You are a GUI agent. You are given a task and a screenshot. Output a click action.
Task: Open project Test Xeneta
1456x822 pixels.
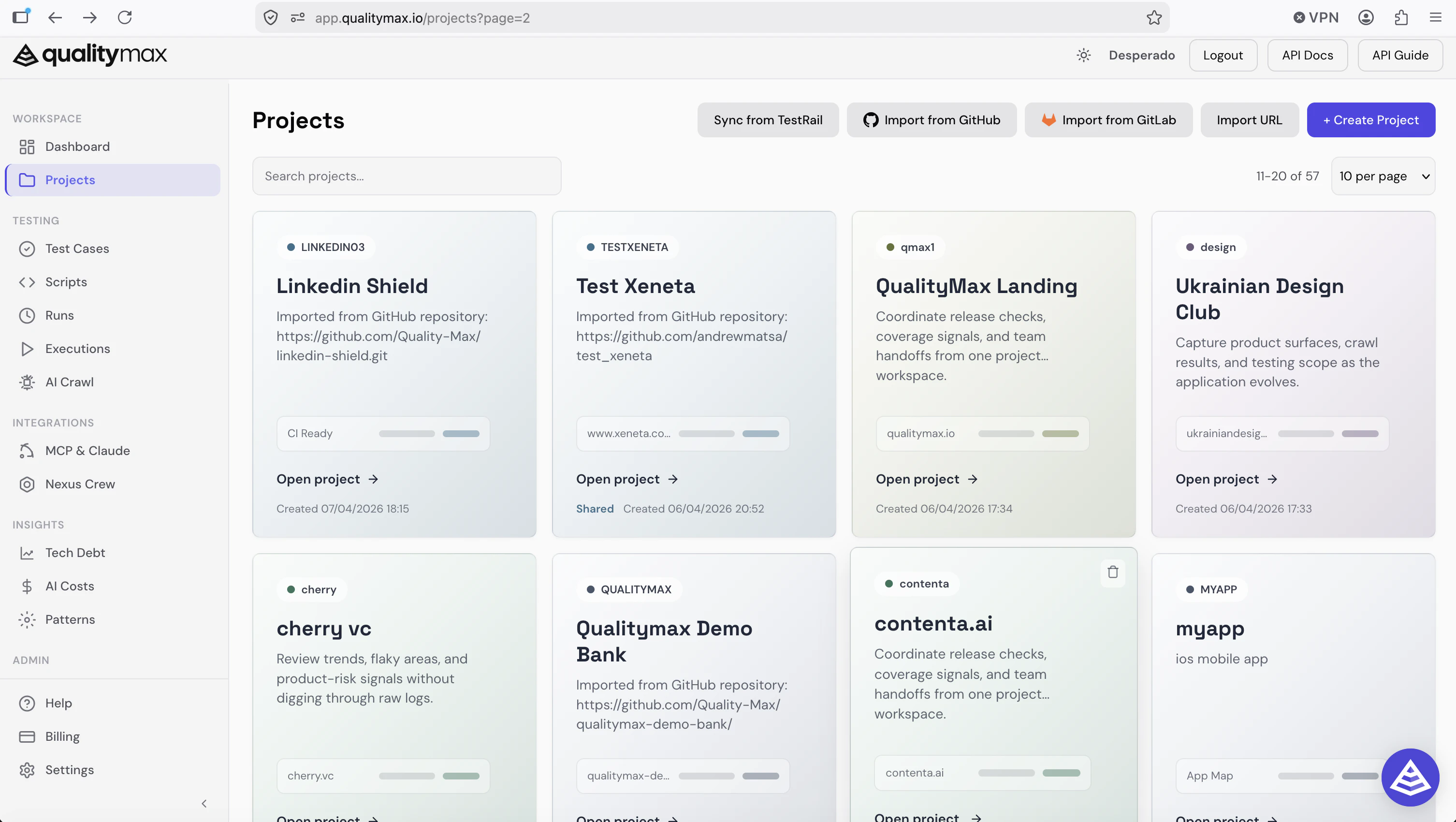(627, 479)
